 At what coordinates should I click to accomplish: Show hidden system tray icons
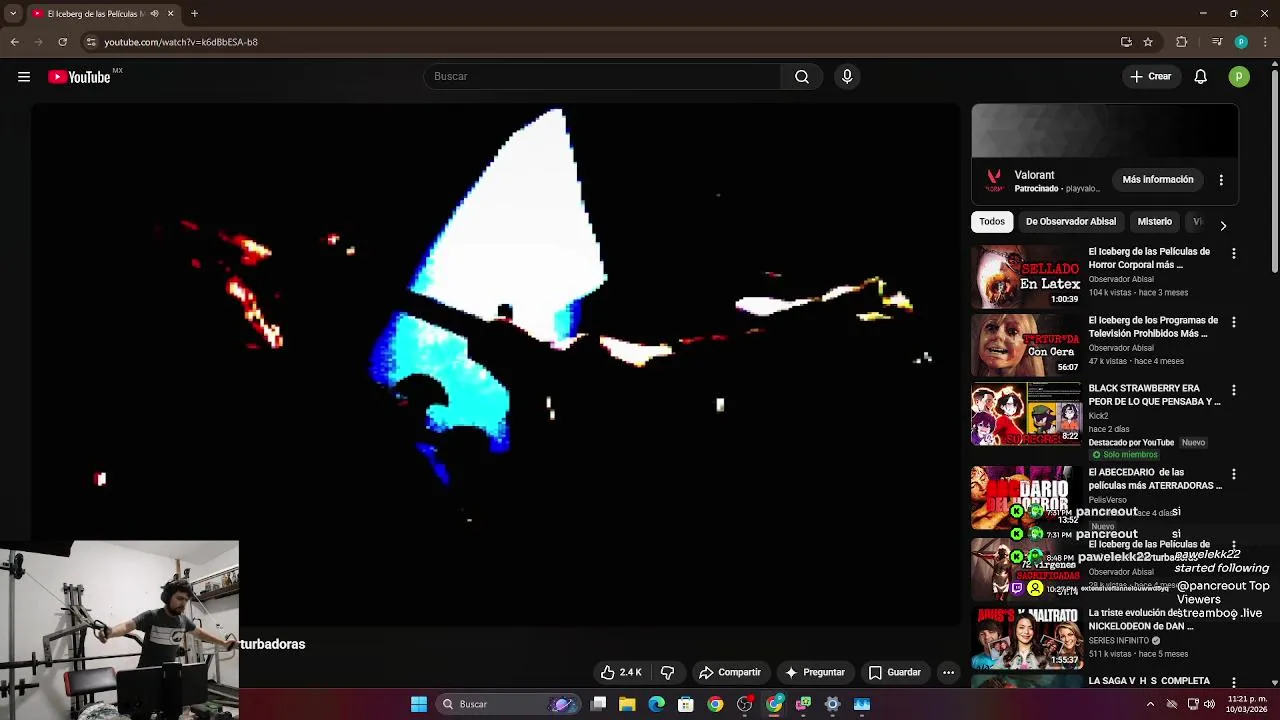(1150, 704)
